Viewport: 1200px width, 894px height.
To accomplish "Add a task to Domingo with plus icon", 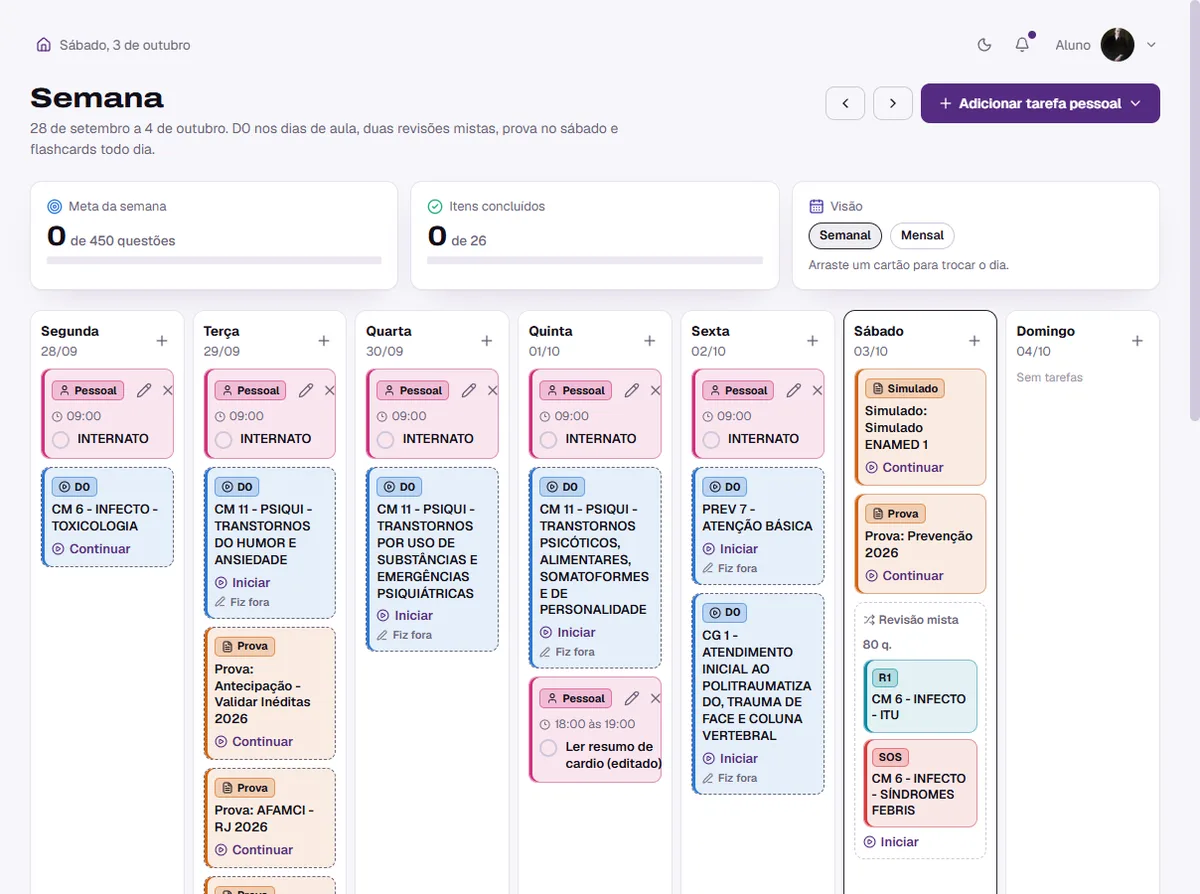I will (1137, 341).
